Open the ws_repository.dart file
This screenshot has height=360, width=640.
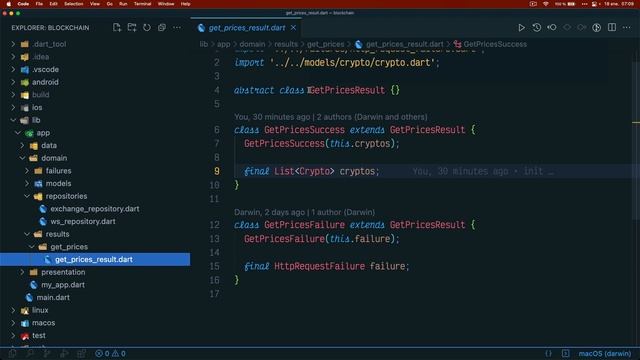(83, 221)
